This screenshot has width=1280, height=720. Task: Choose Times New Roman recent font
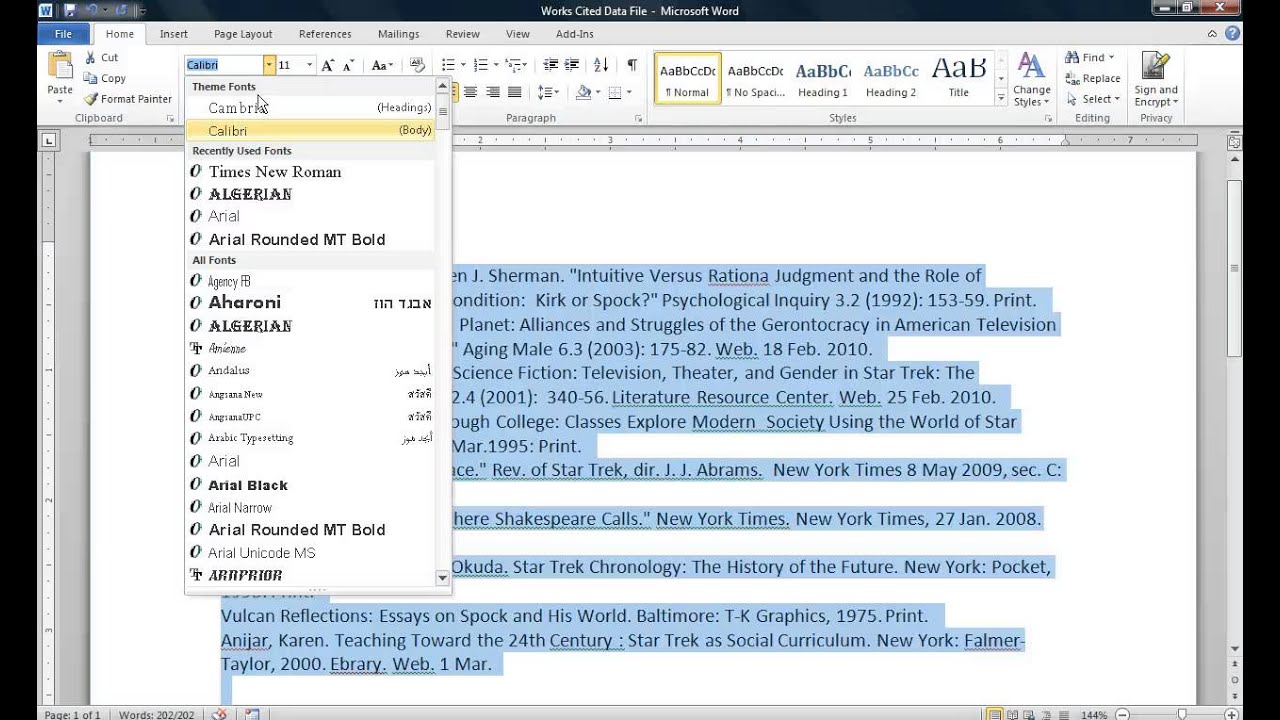pos(311,172)
